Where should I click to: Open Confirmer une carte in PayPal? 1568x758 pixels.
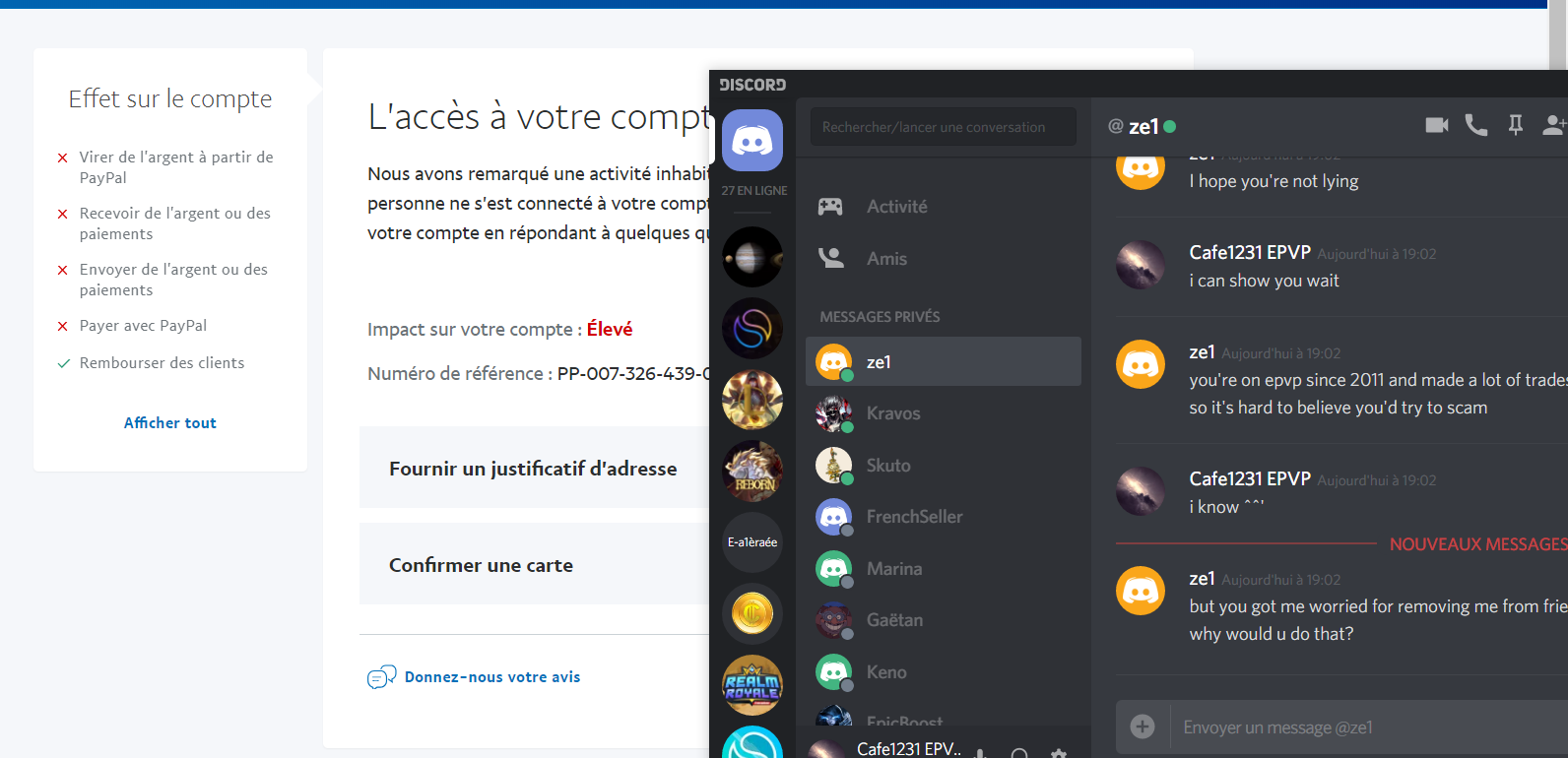(x=535, y=564)
